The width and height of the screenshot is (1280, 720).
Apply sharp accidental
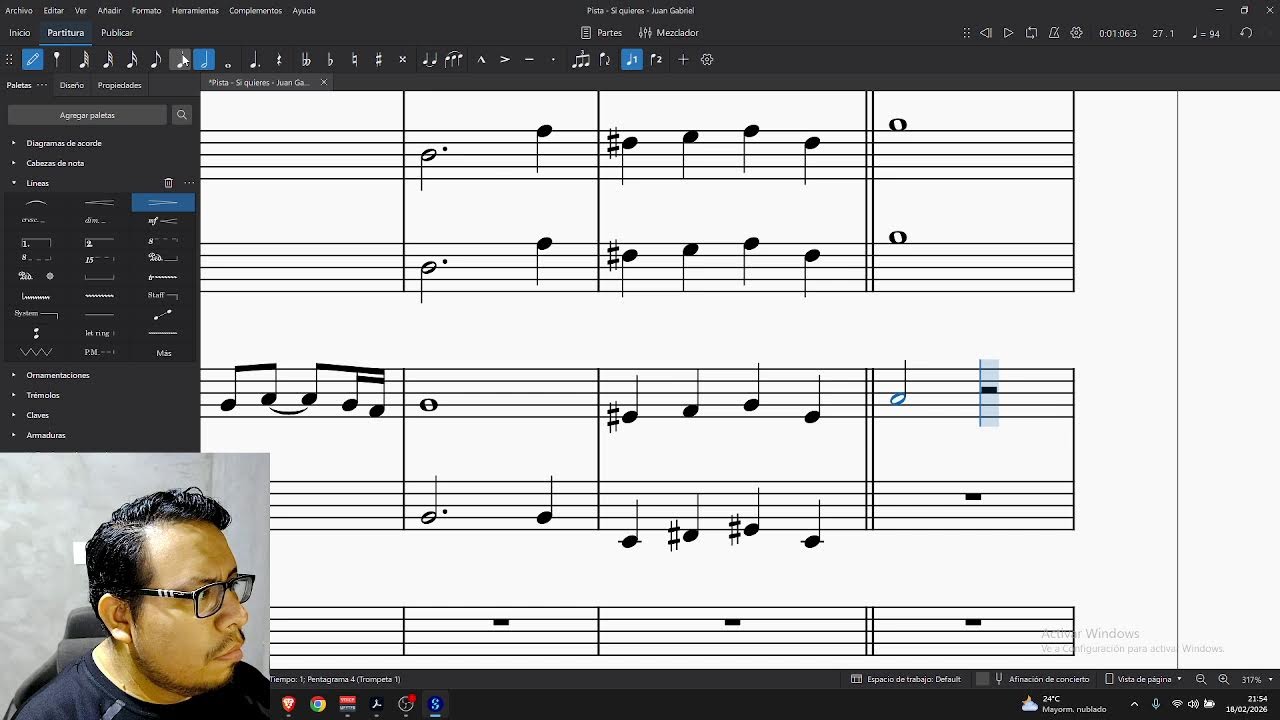click(x=378, y=60)
